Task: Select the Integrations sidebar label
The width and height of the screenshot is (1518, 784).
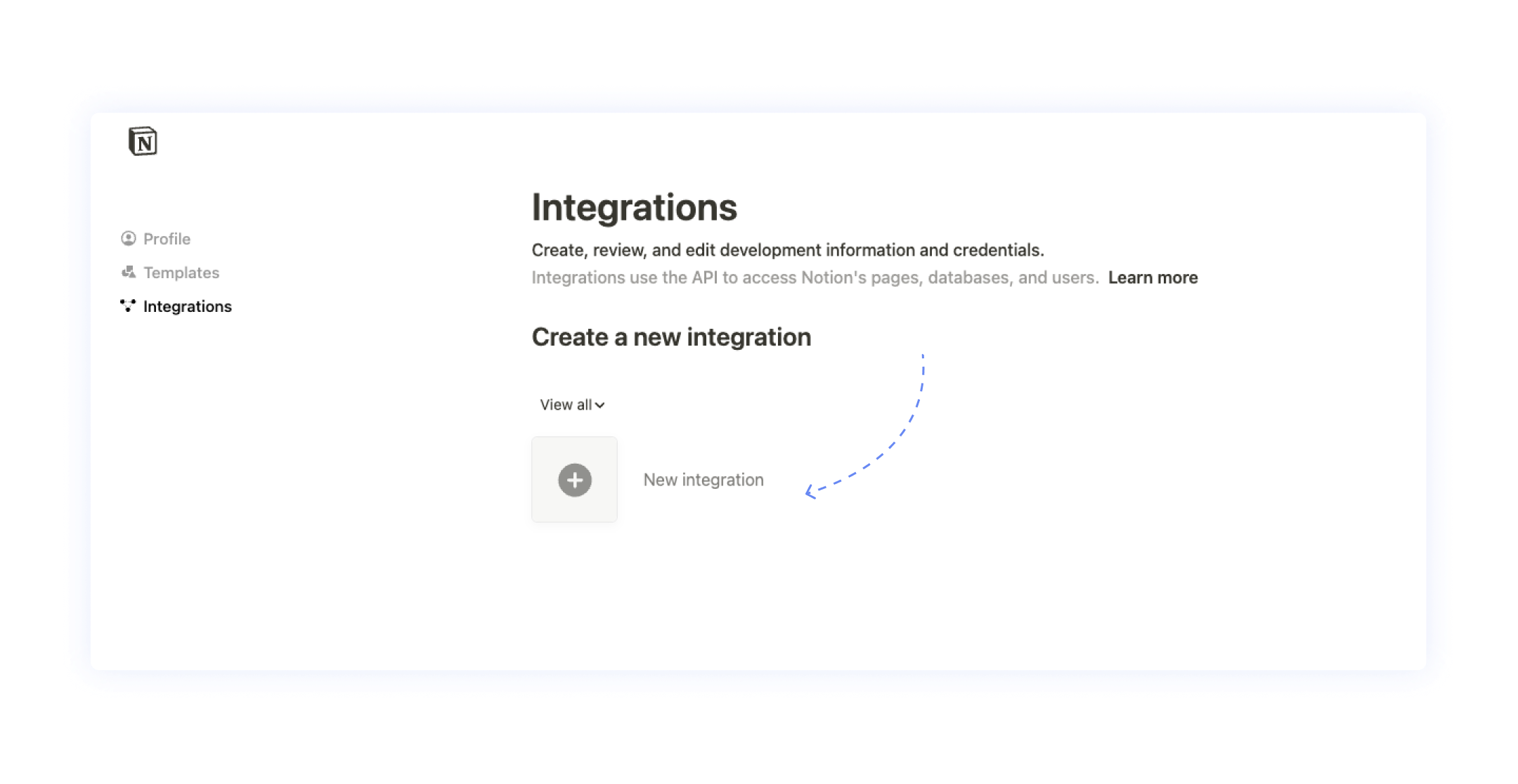Action: coord(187,306)
